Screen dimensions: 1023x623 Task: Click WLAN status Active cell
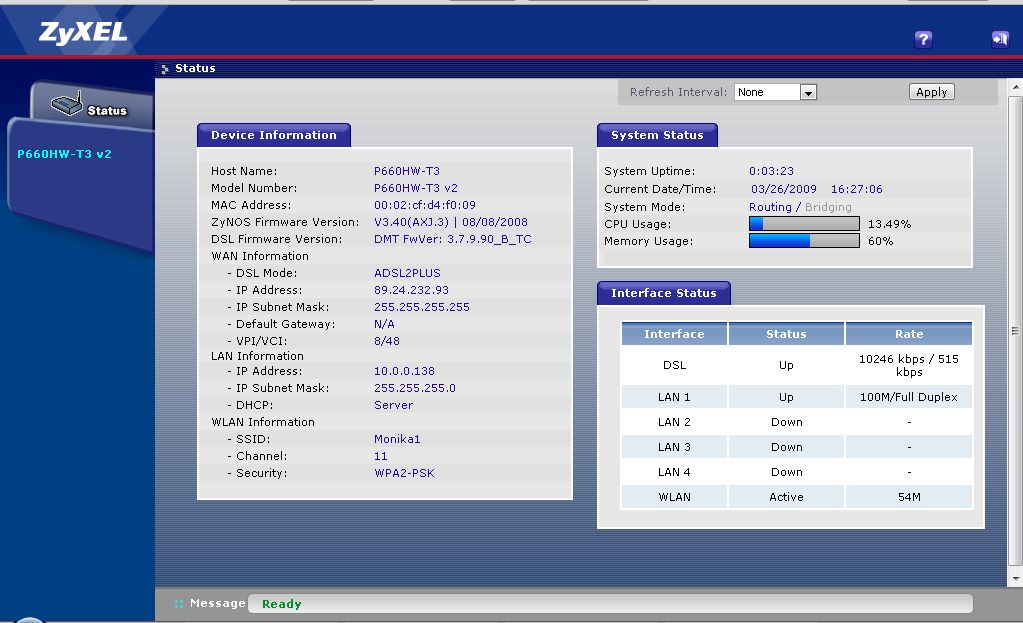[786, 497]
